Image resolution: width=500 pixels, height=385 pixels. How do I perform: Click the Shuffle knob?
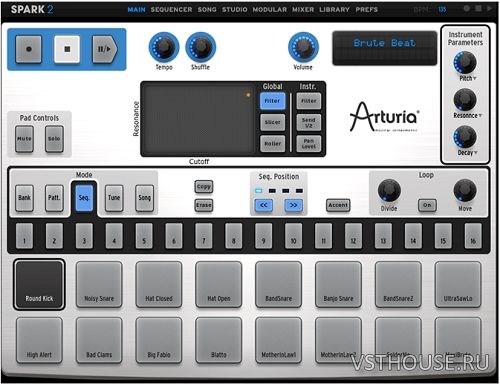click(x=201, y=47)
